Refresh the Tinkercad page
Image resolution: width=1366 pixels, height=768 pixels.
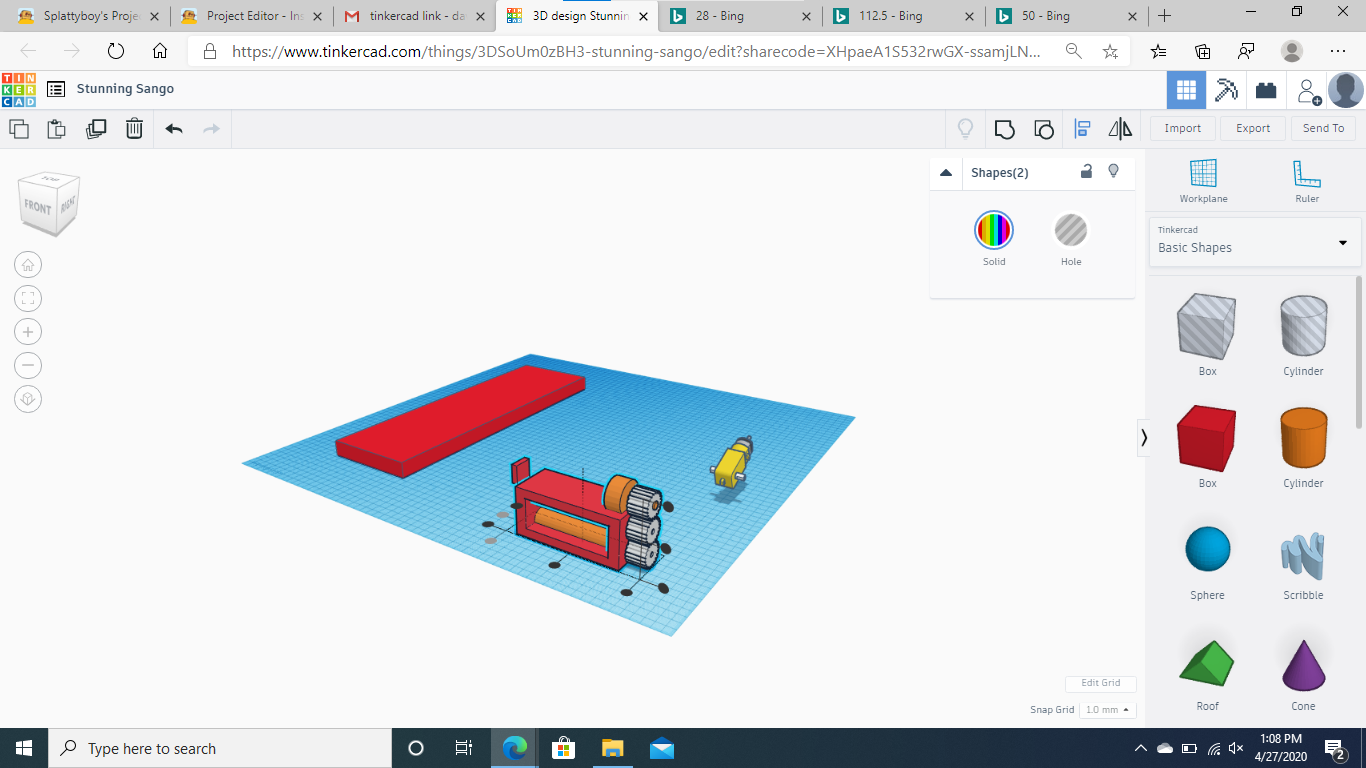[115, 51]
